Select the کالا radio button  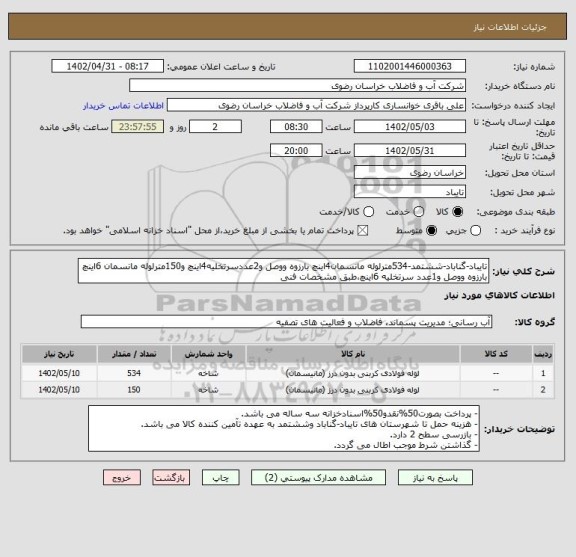(458, 212)
